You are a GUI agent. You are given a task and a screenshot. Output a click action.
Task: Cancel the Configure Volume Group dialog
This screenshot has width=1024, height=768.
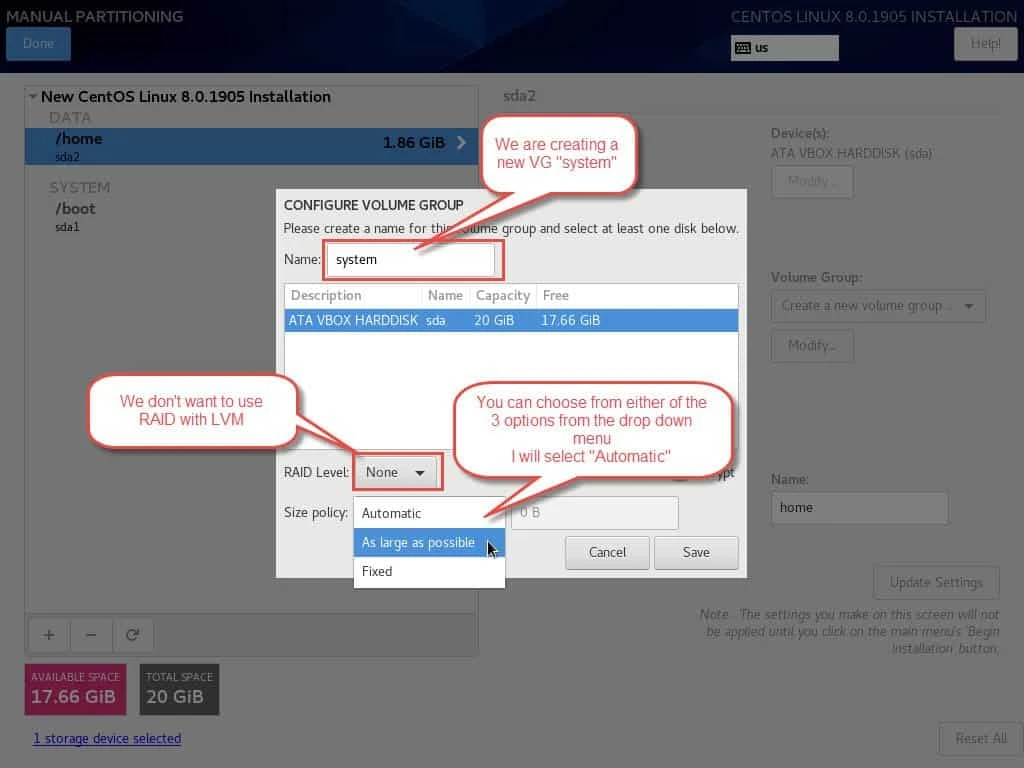click(607, 552)
